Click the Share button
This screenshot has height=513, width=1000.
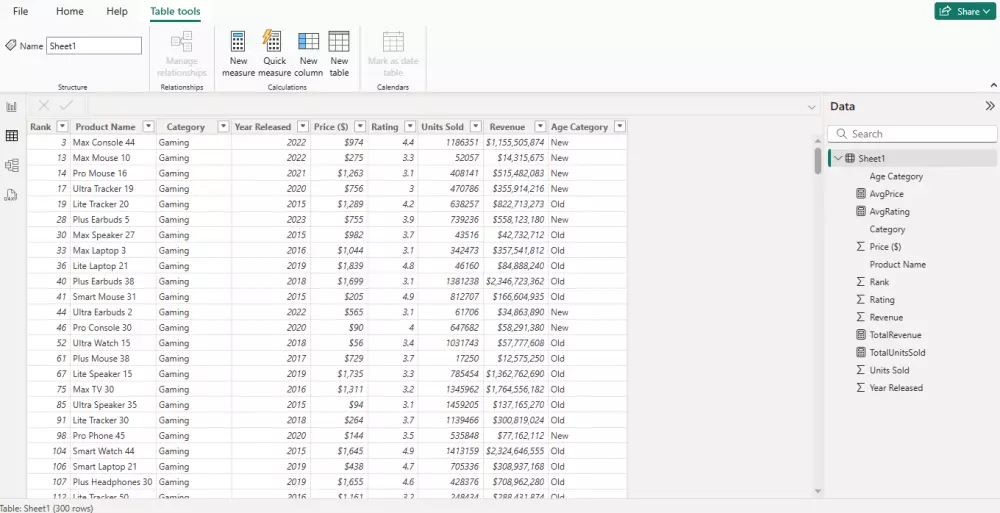coord(965,11)
